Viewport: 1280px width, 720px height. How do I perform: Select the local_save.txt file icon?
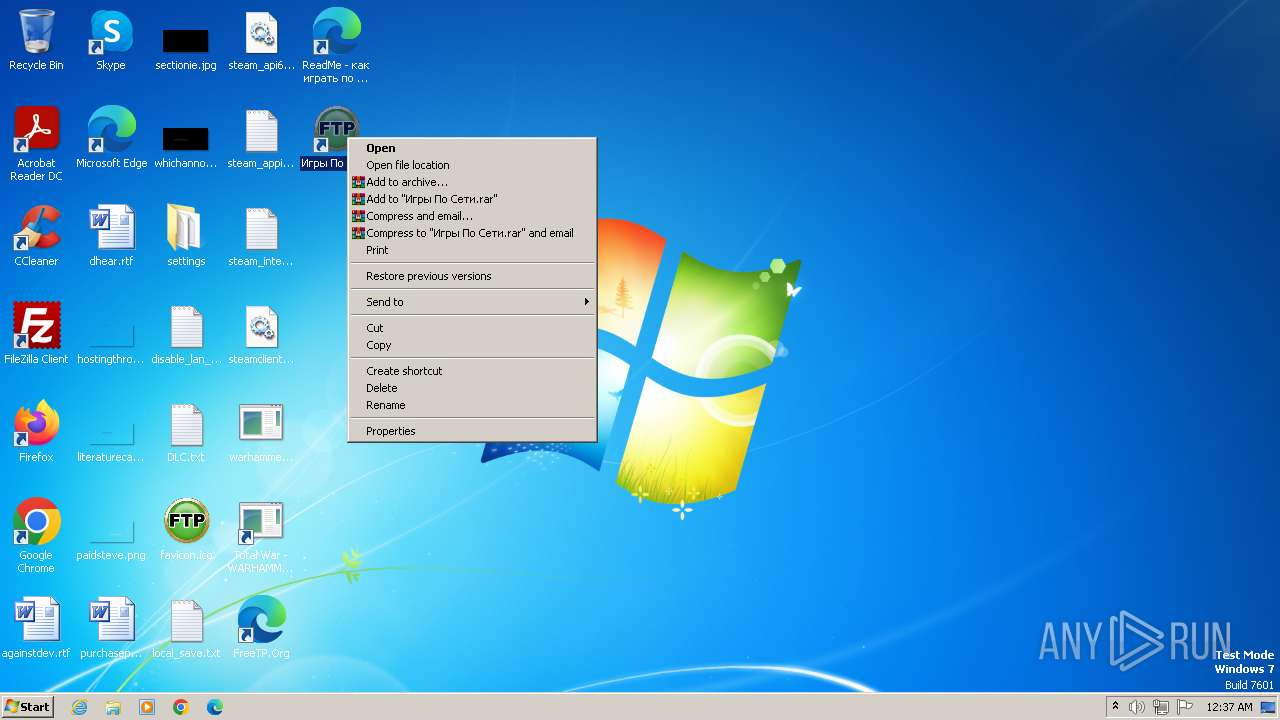tap(186, 628)
